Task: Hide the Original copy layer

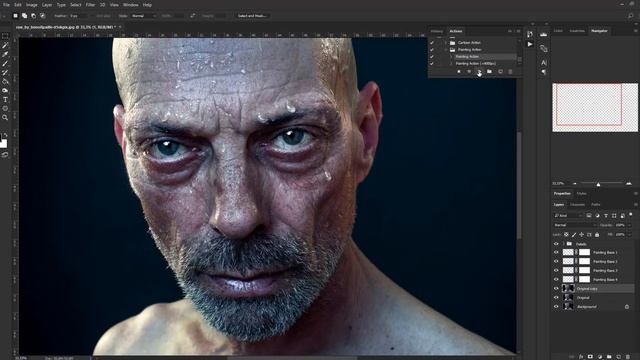Action: pyautogui.click(x=556, y=289)
